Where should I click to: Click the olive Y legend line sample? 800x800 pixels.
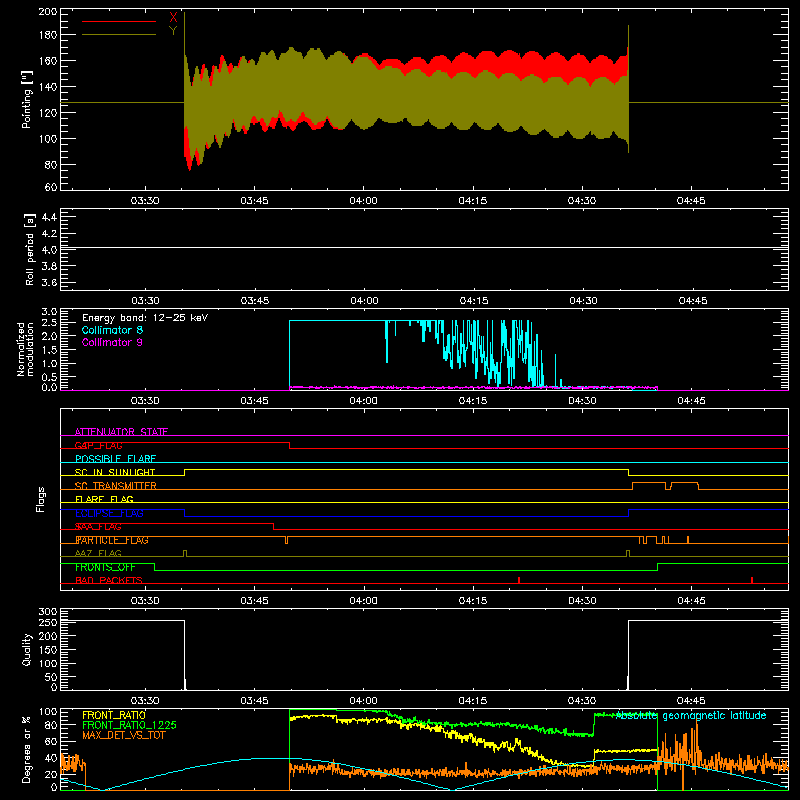[119, 35]
